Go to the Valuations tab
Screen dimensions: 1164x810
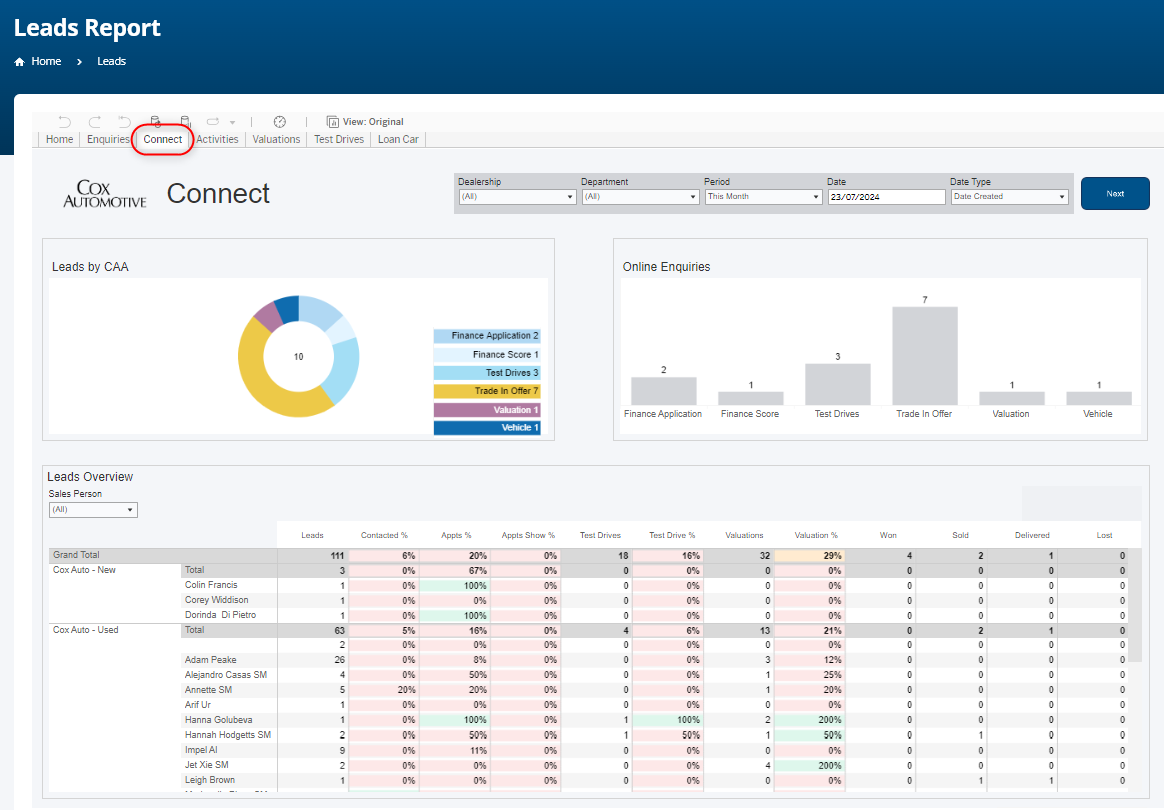click(276, 140)
